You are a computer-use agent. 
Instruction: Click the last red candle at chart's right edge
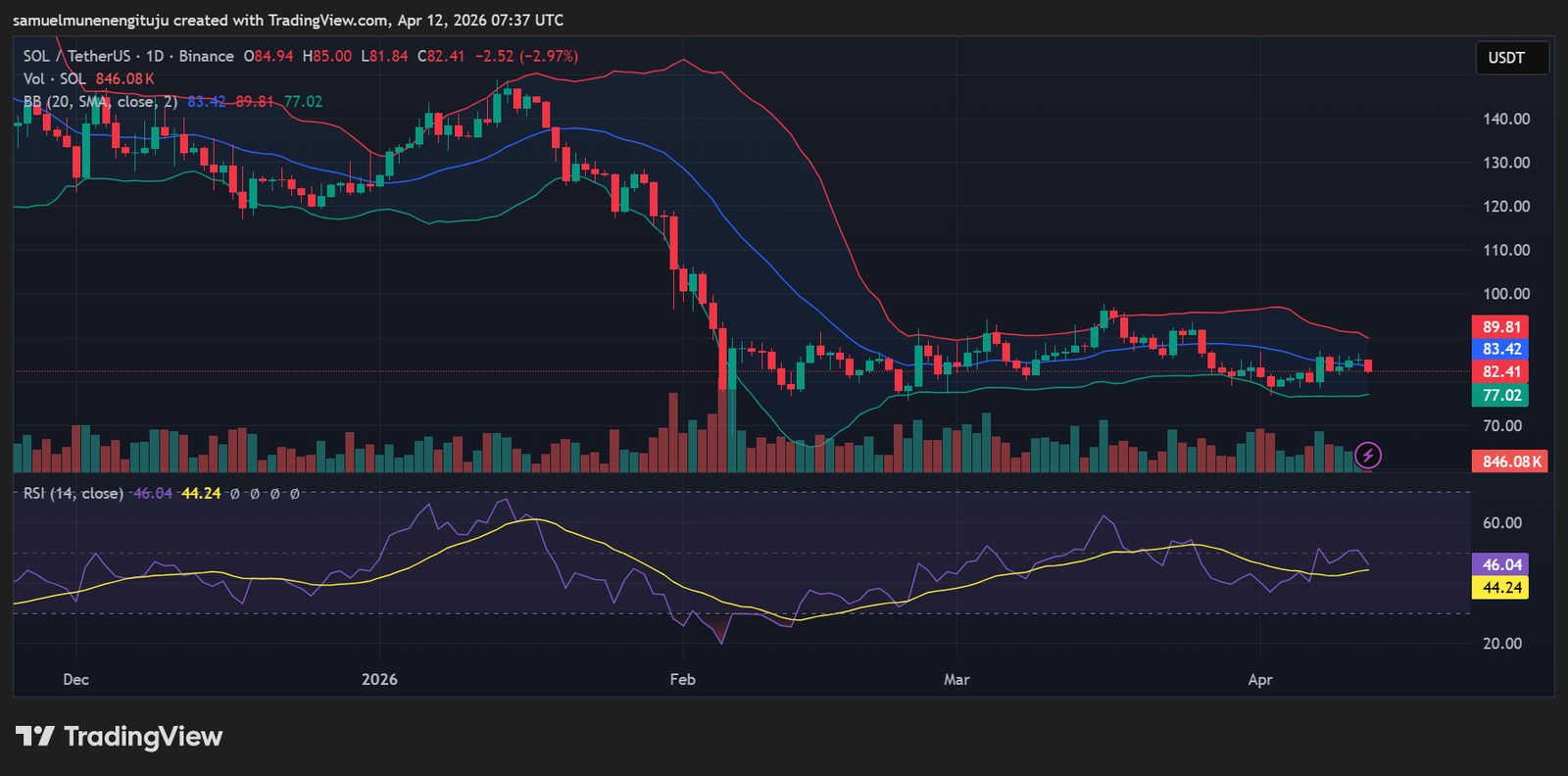pyautogui.click(x=1368, y=366)
